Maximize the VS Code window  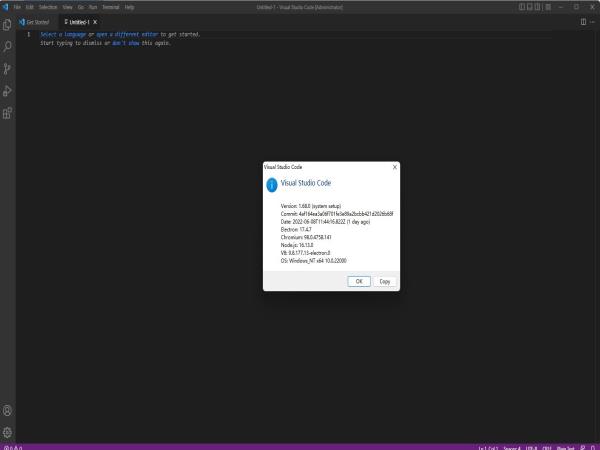point(576,7)
